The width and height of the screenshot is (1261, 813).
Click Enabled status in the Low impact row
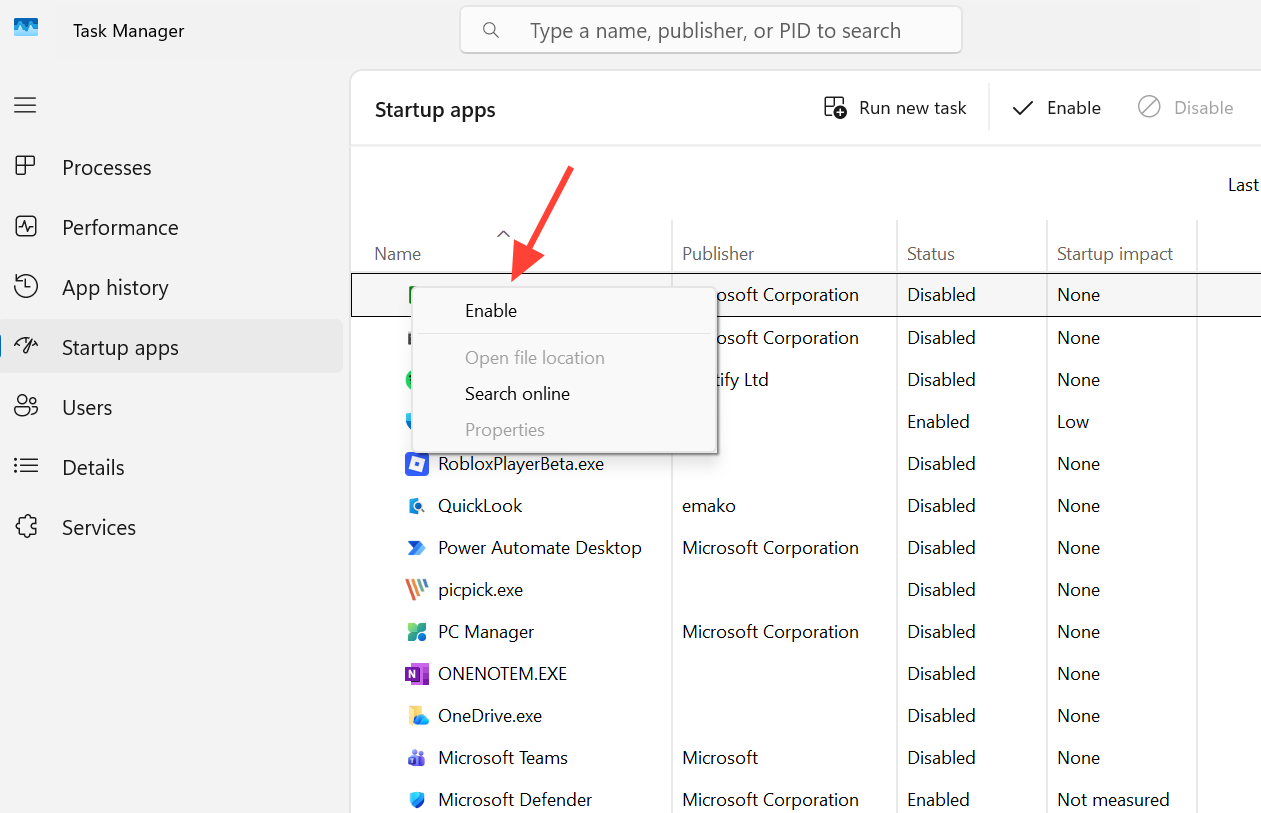[x=938, y=422]
